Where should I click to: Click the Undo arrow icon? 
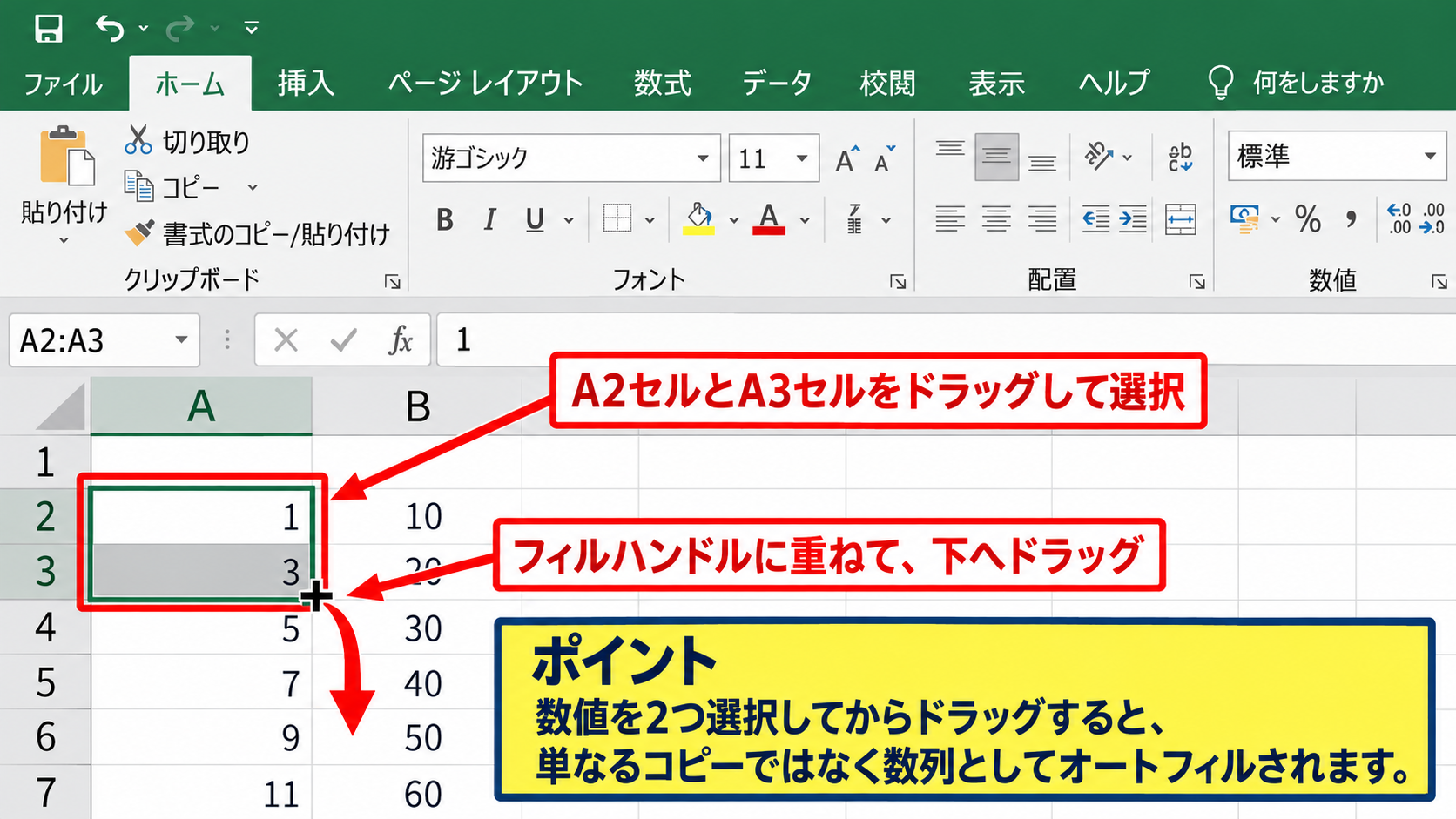tap(110, 28)
